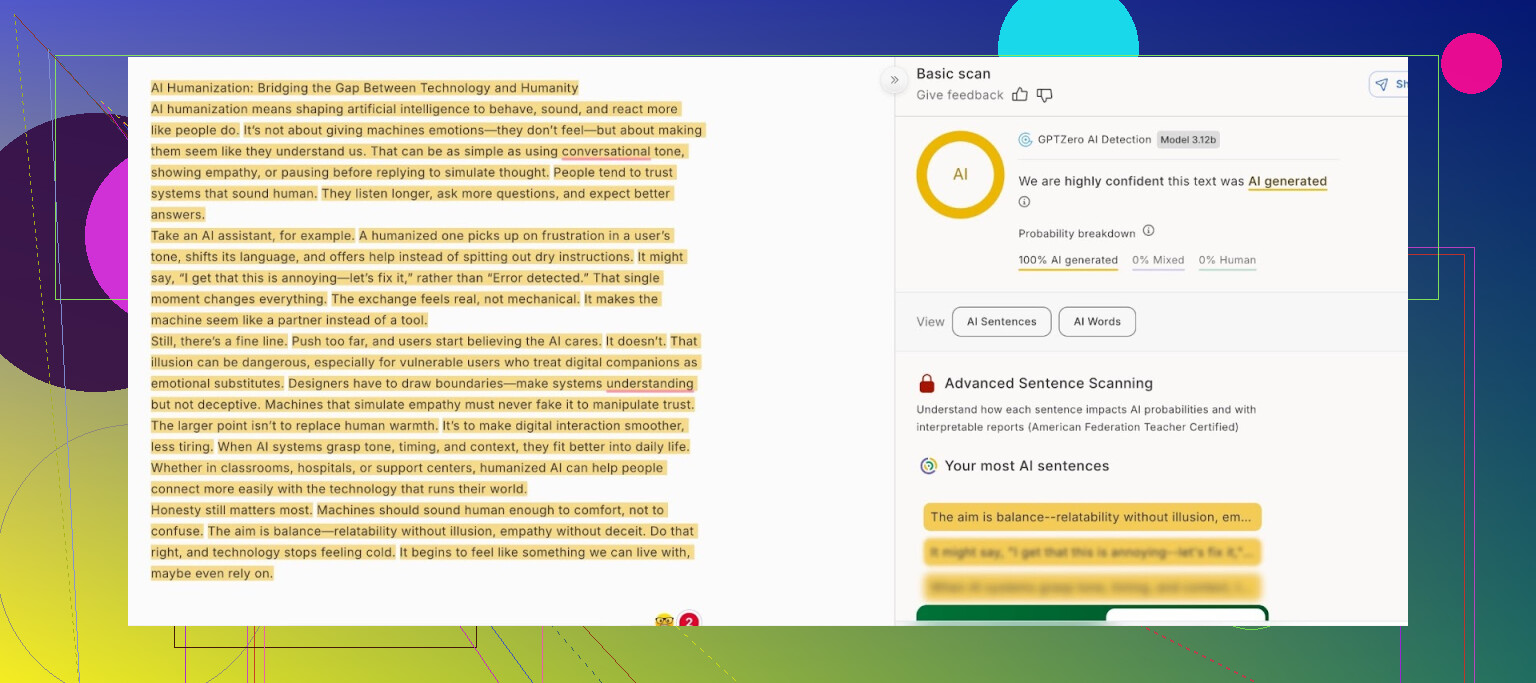Image resolution: width=1536 pixels, height=683 pixels.
Task: Expand the 'The aim is balance' sentence
Action: click(1092, 517)
